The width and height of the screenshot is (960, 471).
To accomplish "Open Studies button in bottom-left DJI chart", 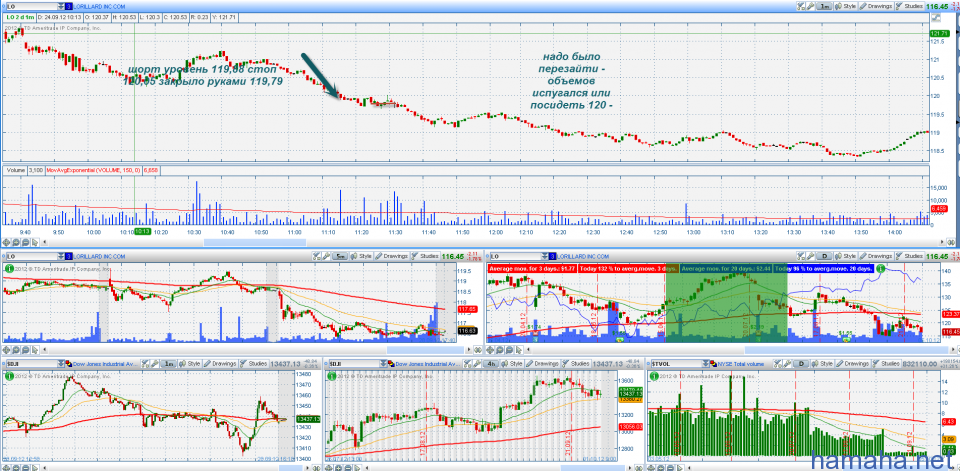I will (254, 364).
